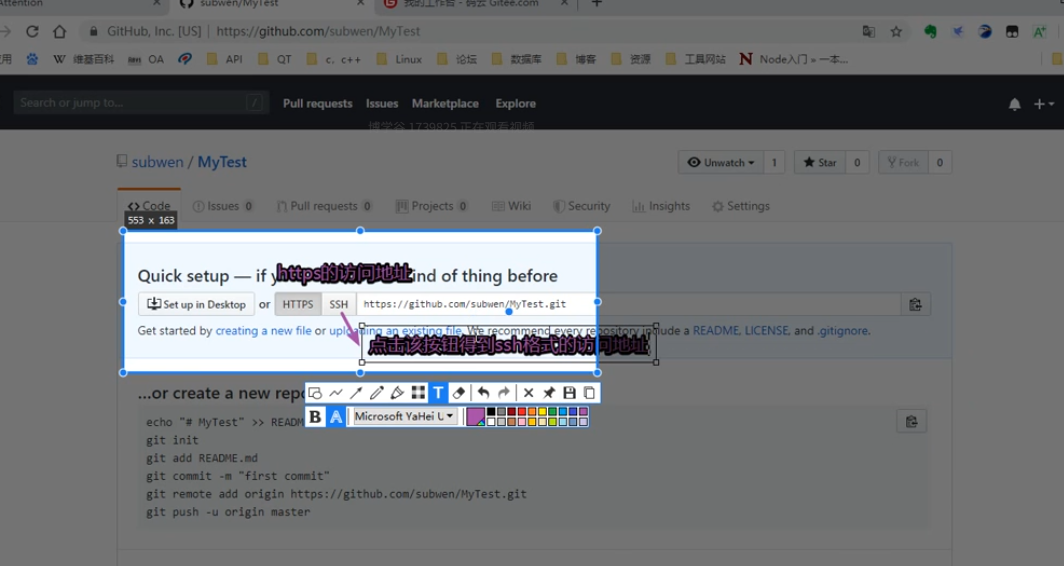Pick the yellow color swatch
The height and width of the screenshot is (566, 1064).
click(542, 411)
